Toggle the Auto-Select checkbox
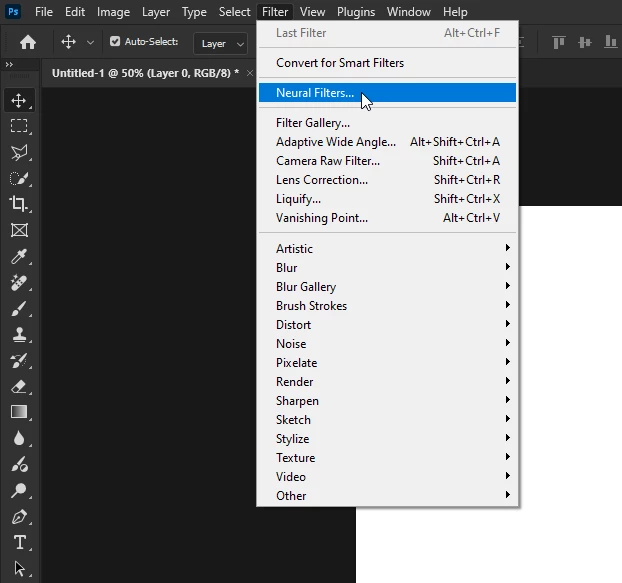 pyautogui.click(x=115, y=41)
